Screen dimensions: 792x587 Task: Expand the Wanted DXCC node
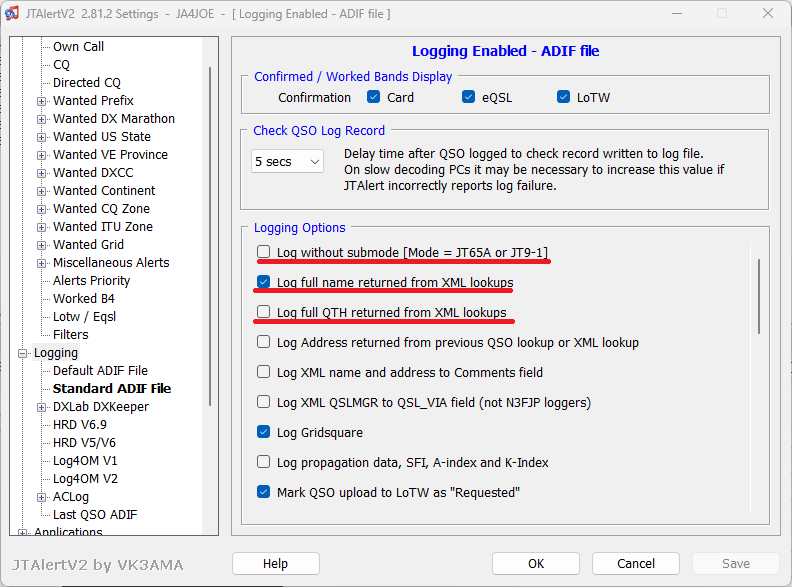pos(42,173)
